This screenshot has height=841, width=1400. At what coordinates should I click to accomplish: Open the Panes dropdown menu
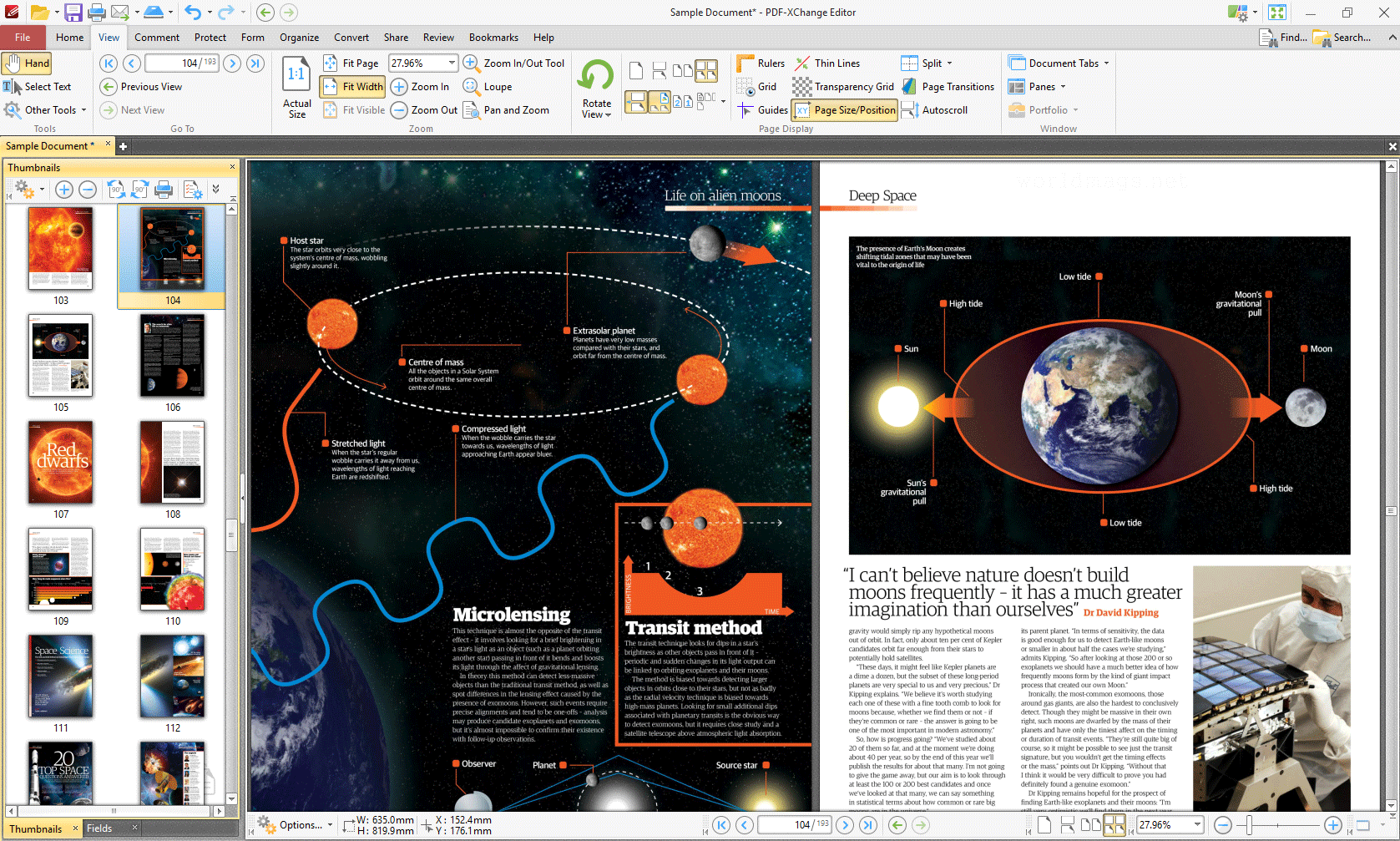point(1037,87)
